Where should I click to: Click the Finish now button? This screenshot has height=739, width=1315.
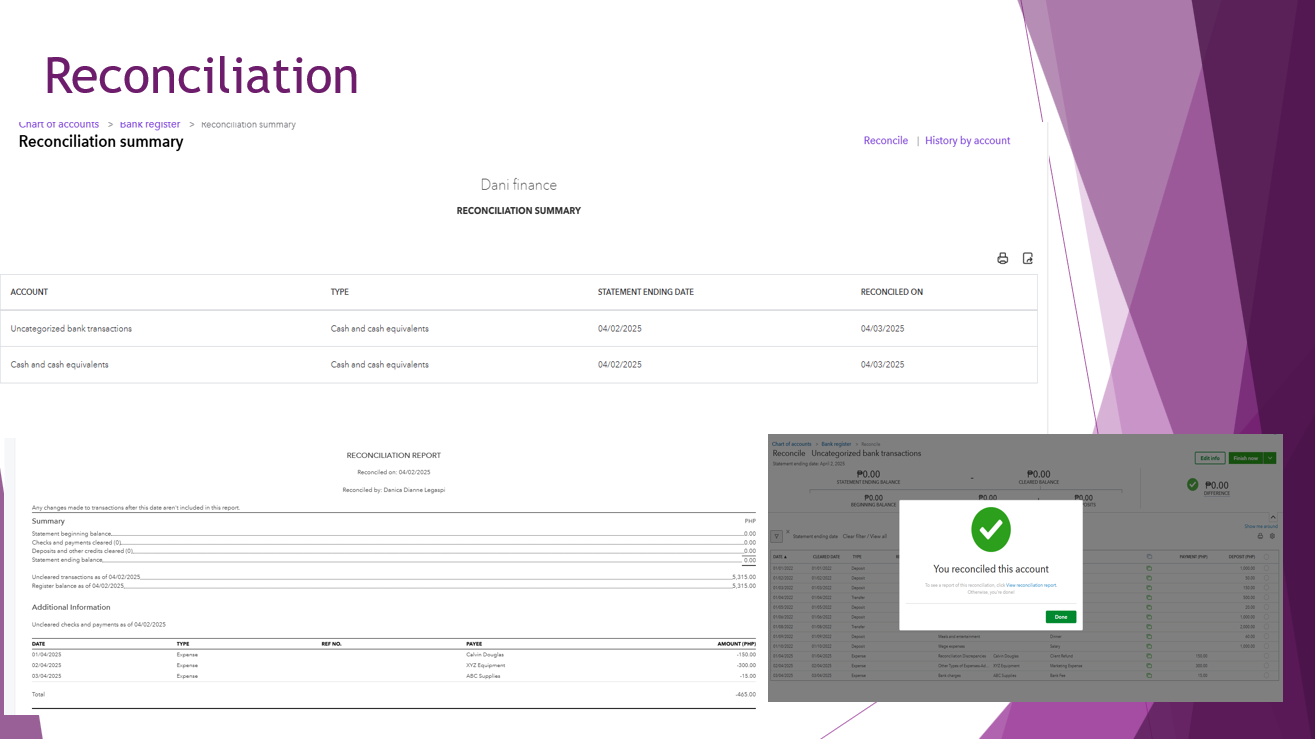pos(1246,458)
